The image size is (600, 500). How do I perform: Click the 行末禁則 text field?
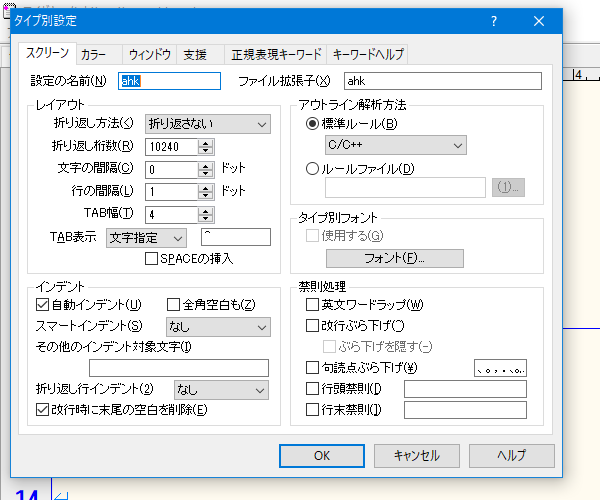click(465, 410)
